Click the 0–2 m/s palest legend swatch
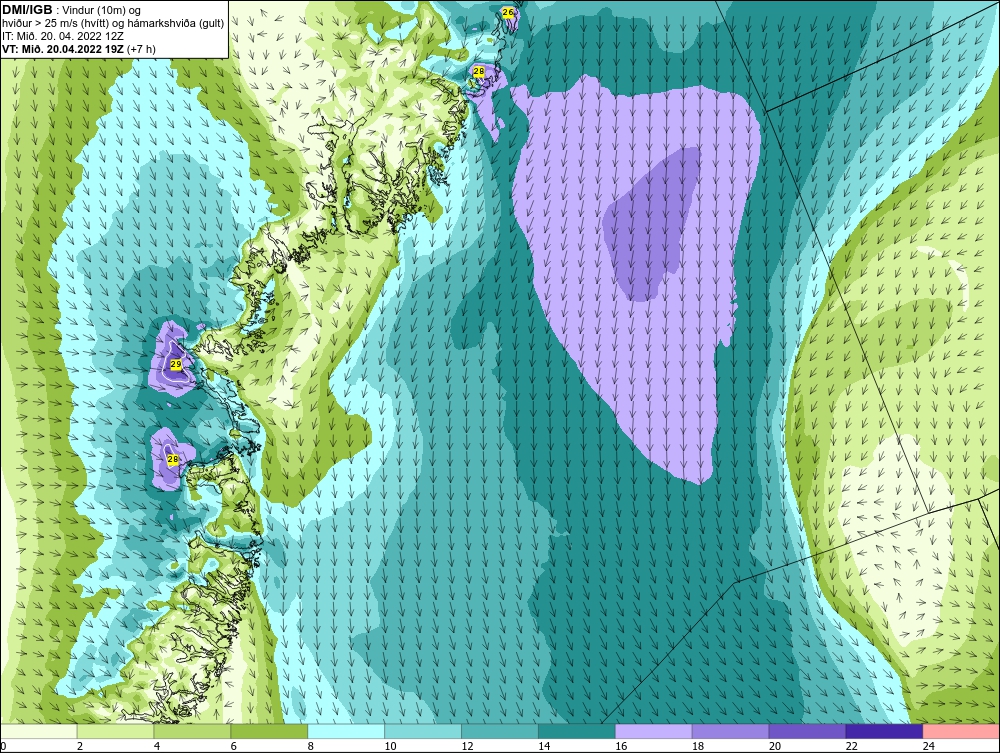This screenshot has height=753, width=1000. pos(39,731)
